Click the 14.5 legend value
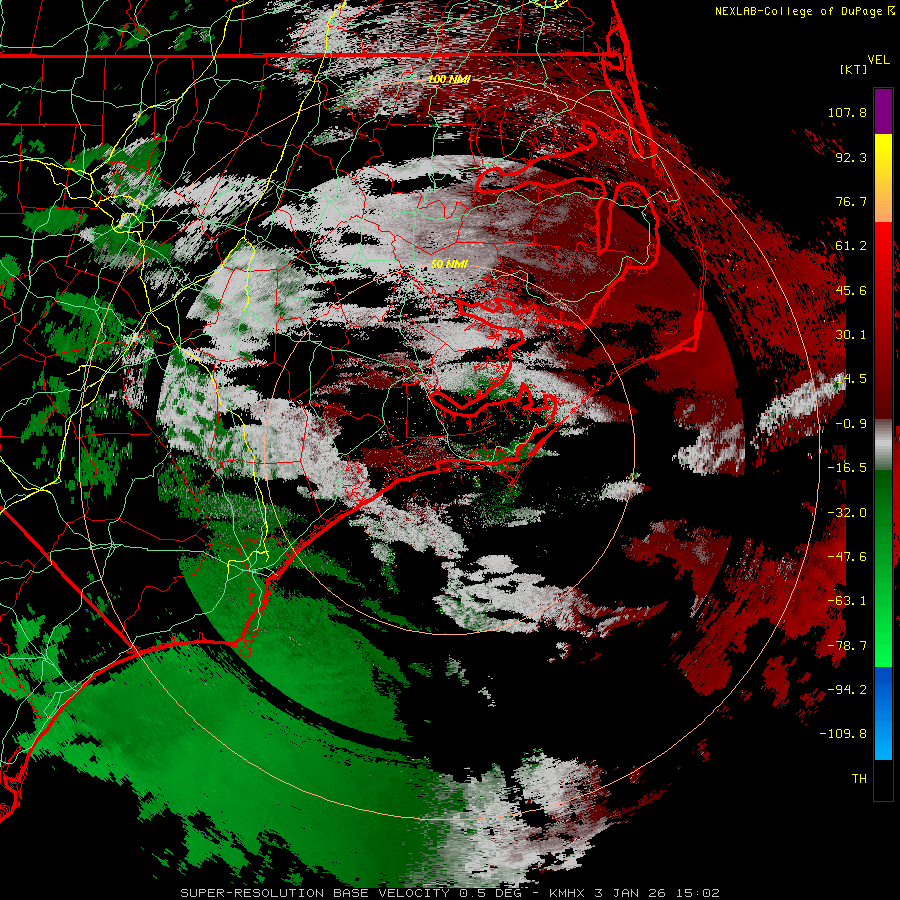This screenshot has width=900, height=900. tap(851, 379)
